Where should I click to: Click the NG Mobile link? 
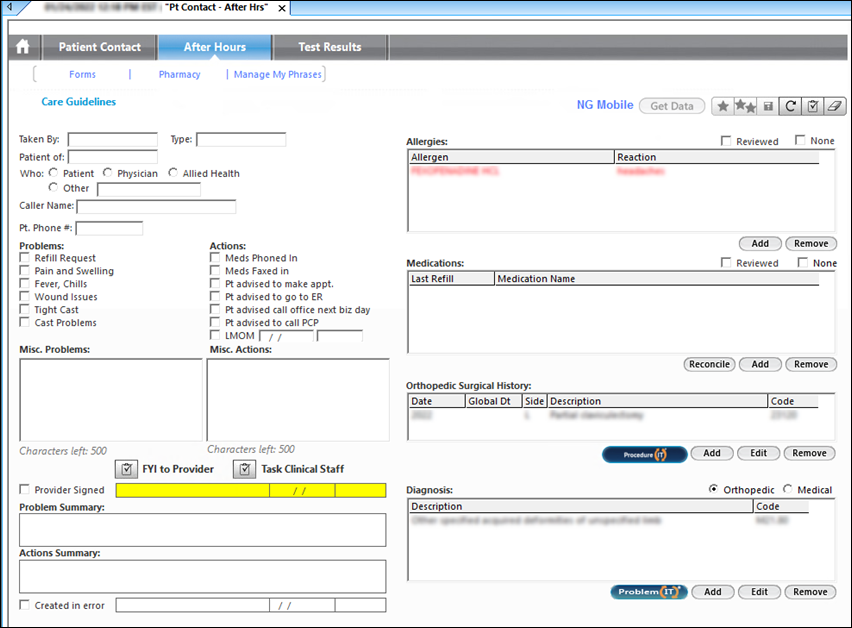pos(605,105)
